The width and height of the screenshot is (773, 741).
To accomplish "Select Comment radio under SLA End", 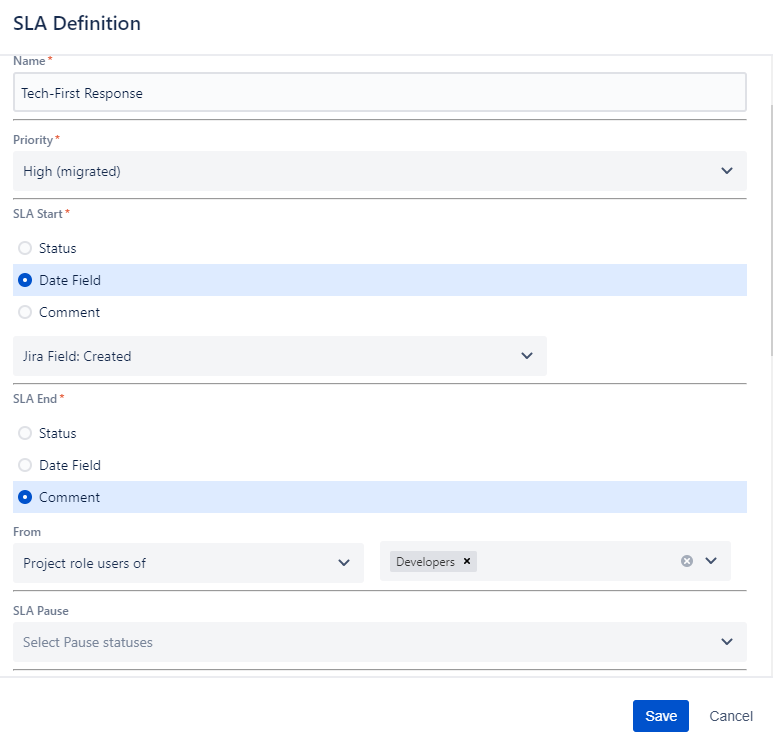I will [x=25, y=497].
